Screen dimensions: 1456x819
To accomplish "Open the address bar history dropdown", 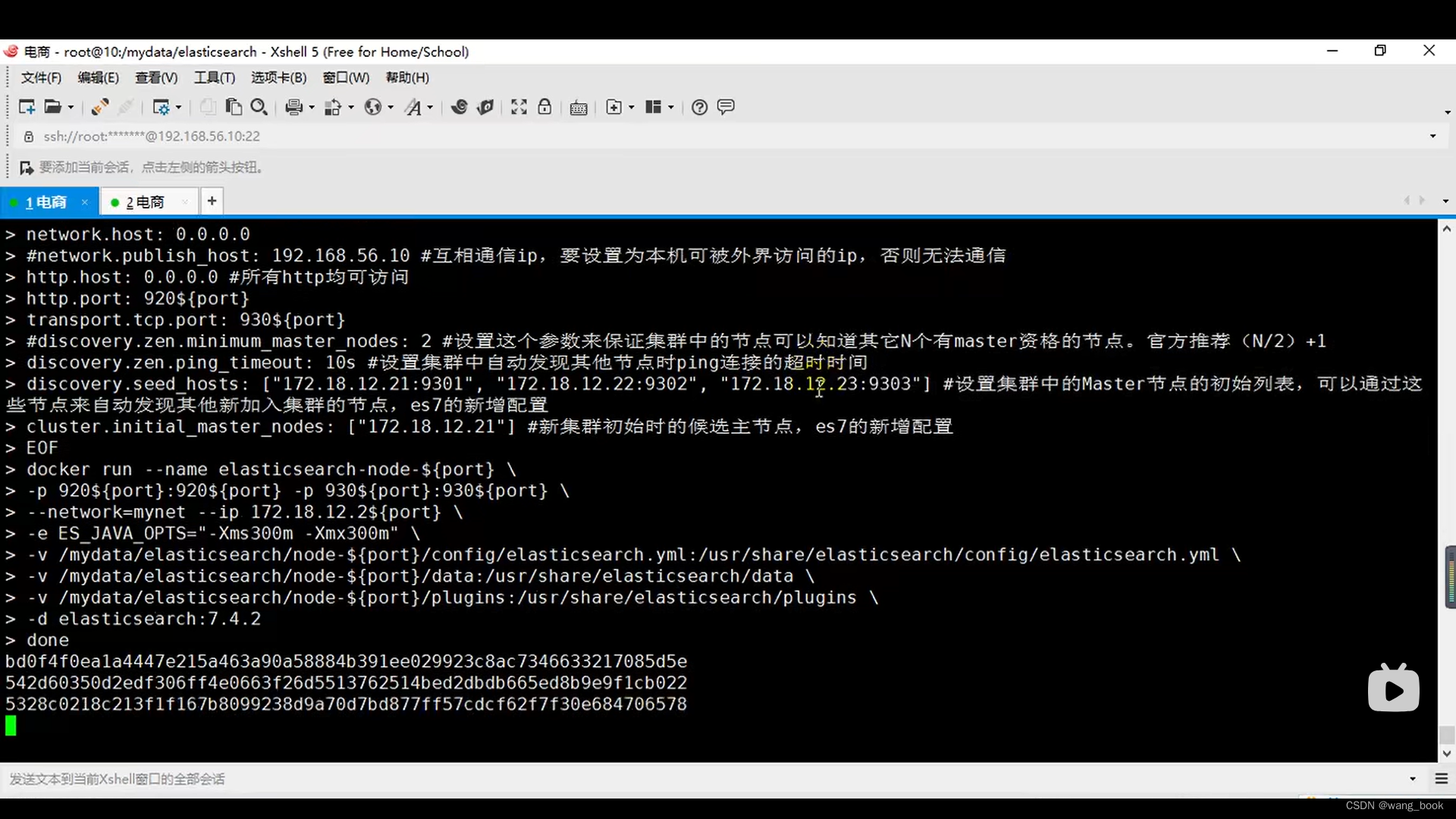I will [1432, 136].
